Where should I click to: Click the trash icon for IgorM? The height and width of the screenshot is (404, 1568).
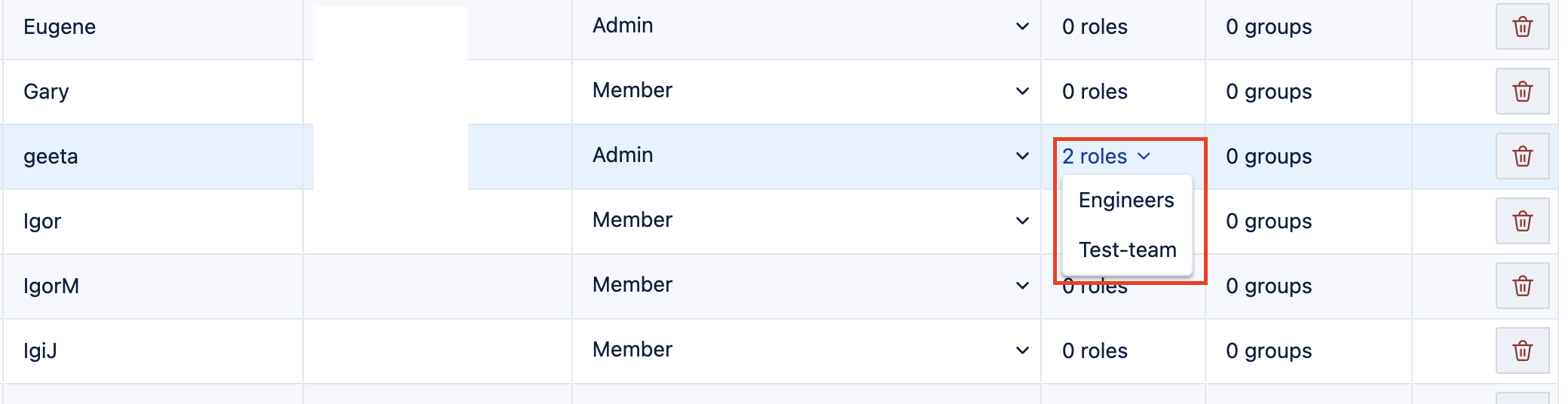point(1522,286)
